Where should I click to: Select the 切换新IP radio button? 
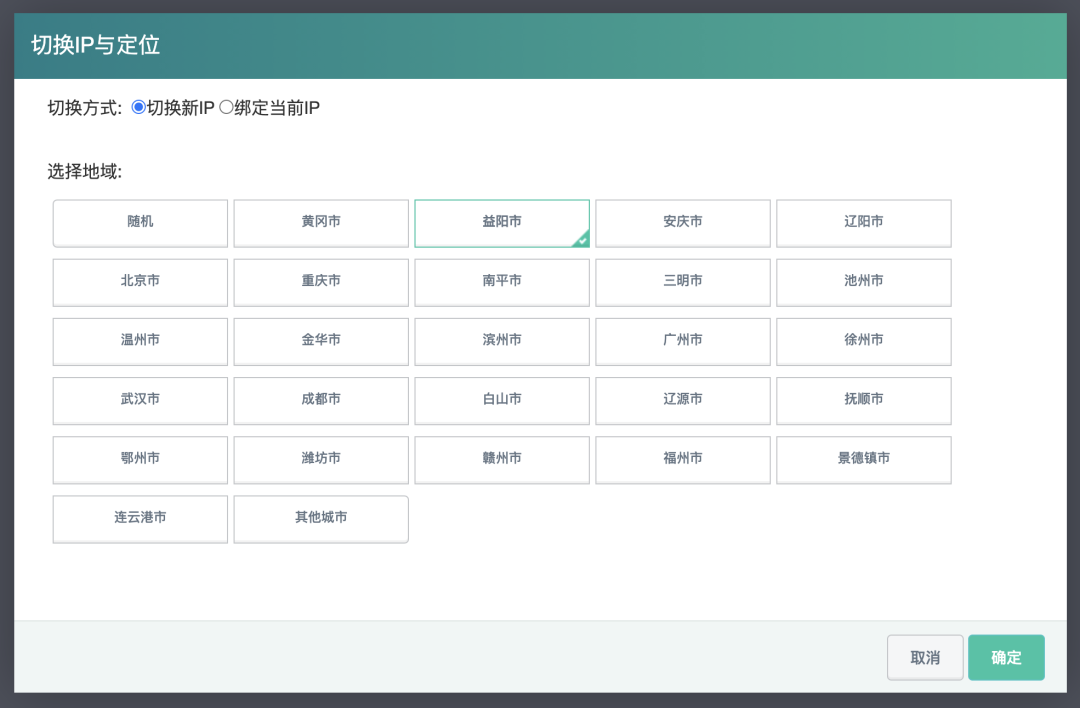(x=139, y=108)
